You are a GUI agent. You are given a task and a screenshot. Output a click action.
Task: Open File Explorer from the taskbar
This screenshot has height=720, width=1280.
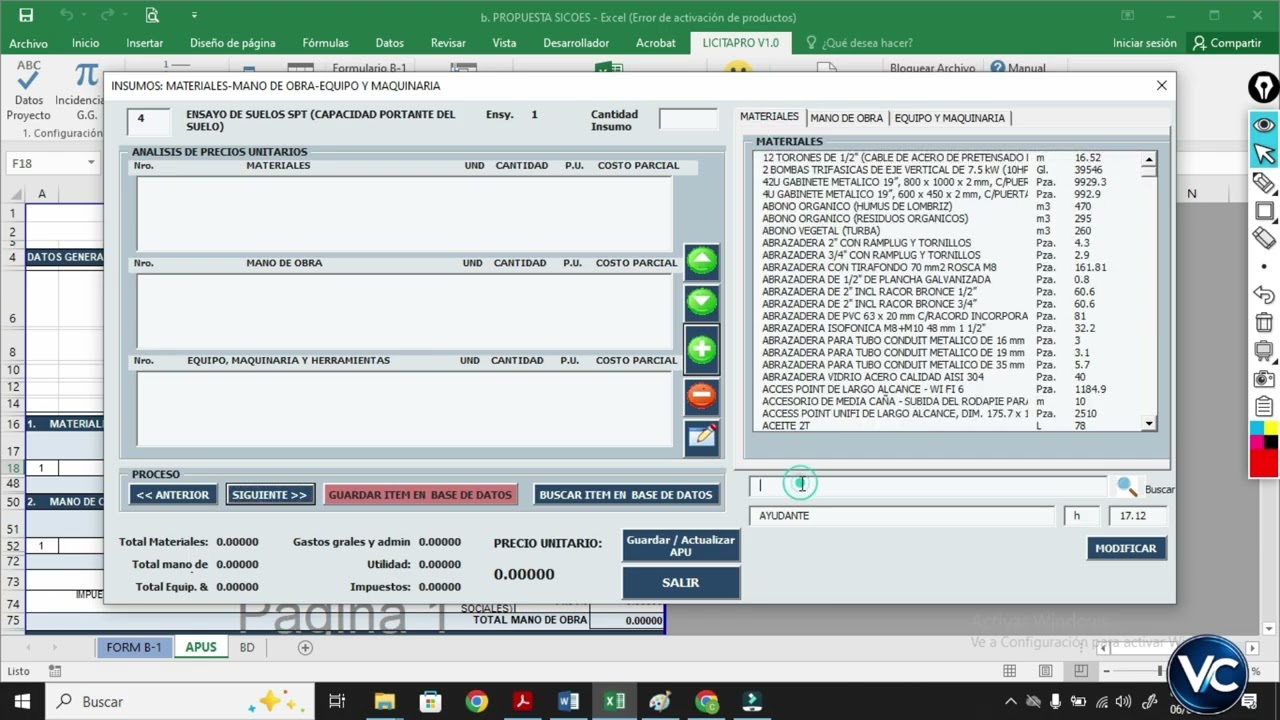[385, 701]
